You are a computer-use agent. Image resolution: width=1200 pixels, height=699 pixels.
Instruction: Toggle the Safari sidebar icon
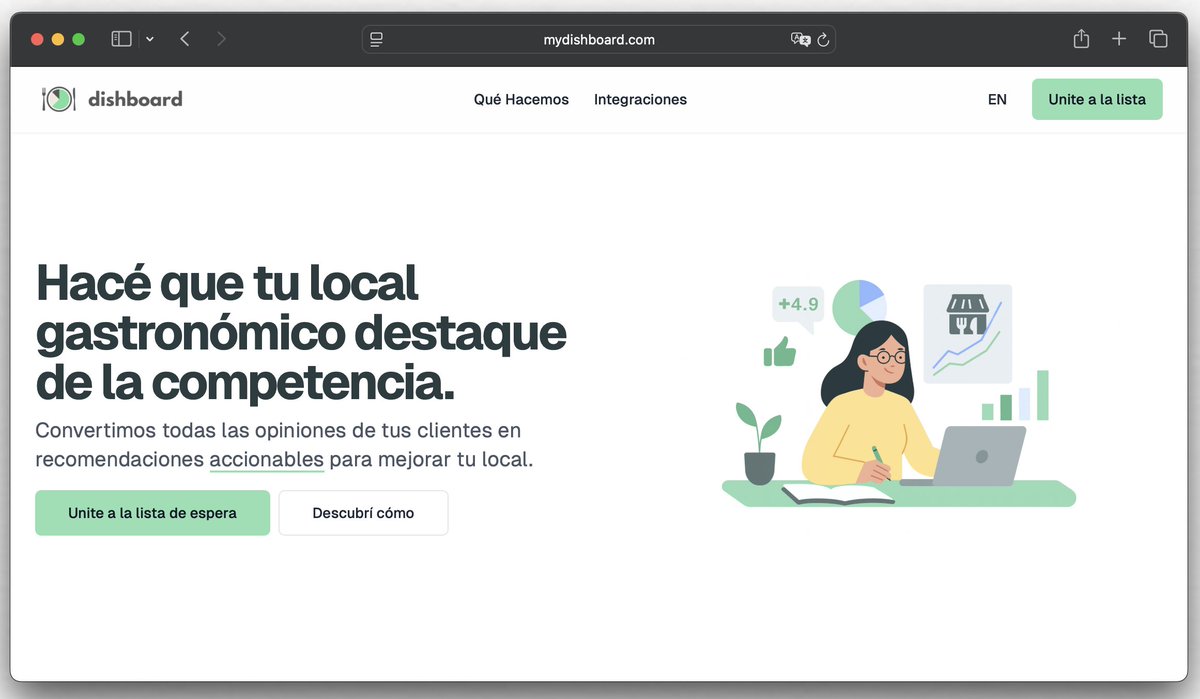click(x=121, y=39)
